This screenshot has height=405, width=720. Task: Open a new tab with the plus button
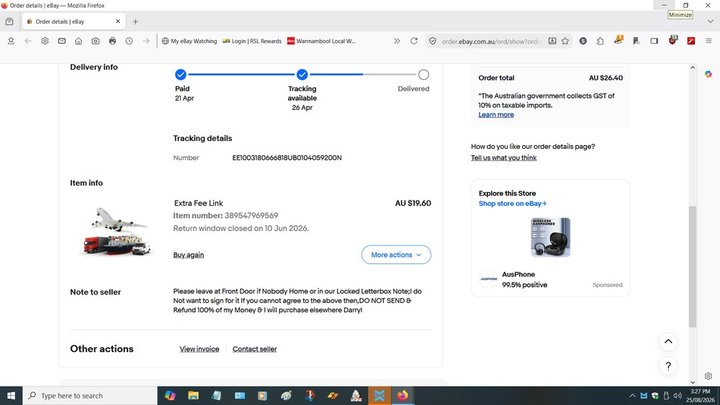pos(135,22)
